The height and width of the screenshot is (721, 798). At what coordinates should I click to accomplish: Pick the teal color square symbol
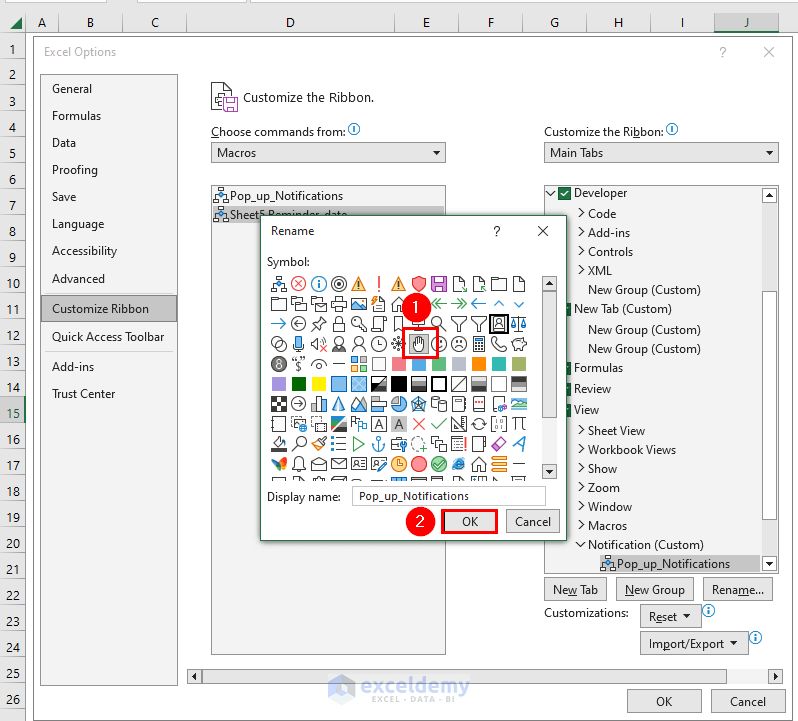point(499,364)
